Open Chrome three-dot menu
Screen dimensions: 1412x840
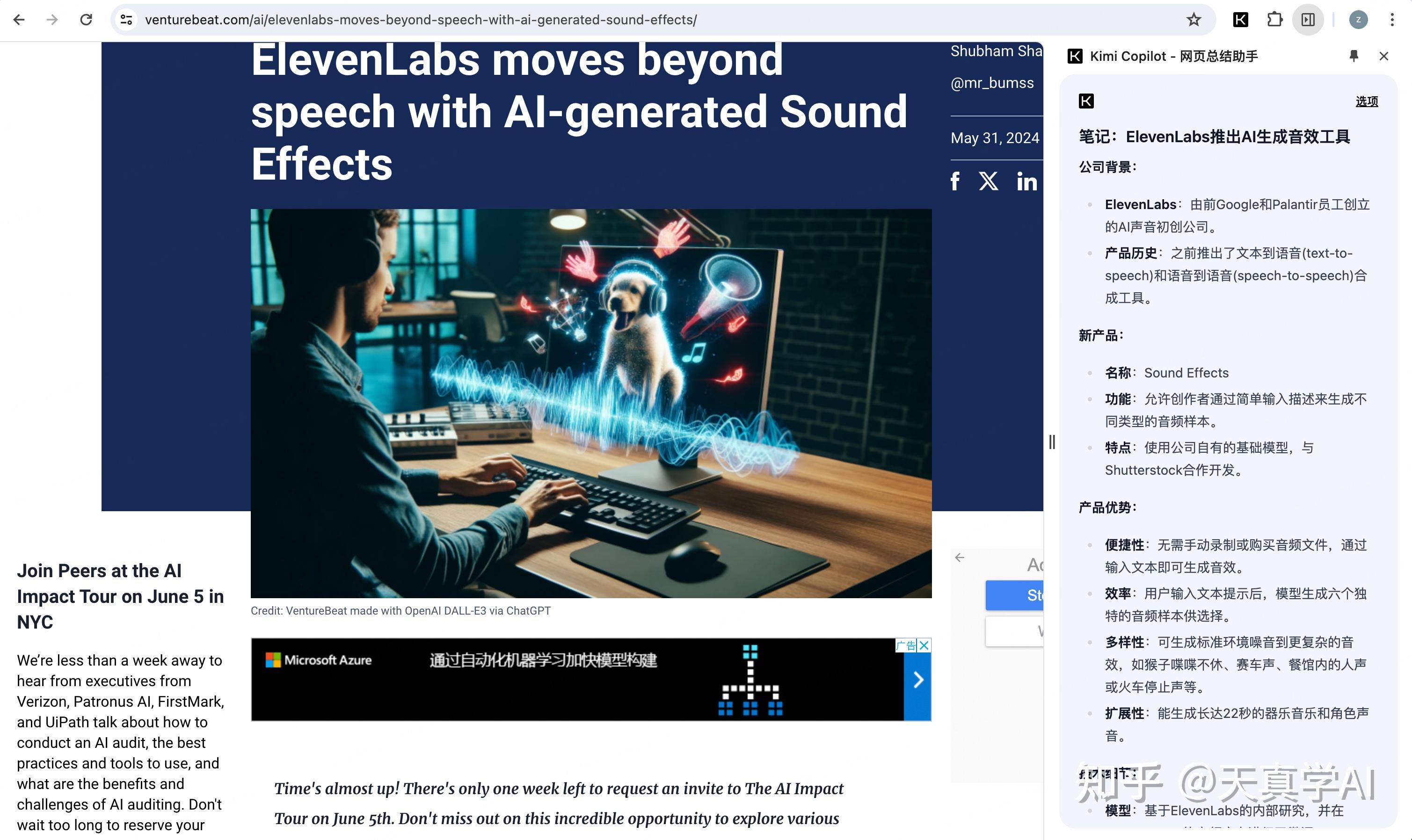(x=1392, y=20)
